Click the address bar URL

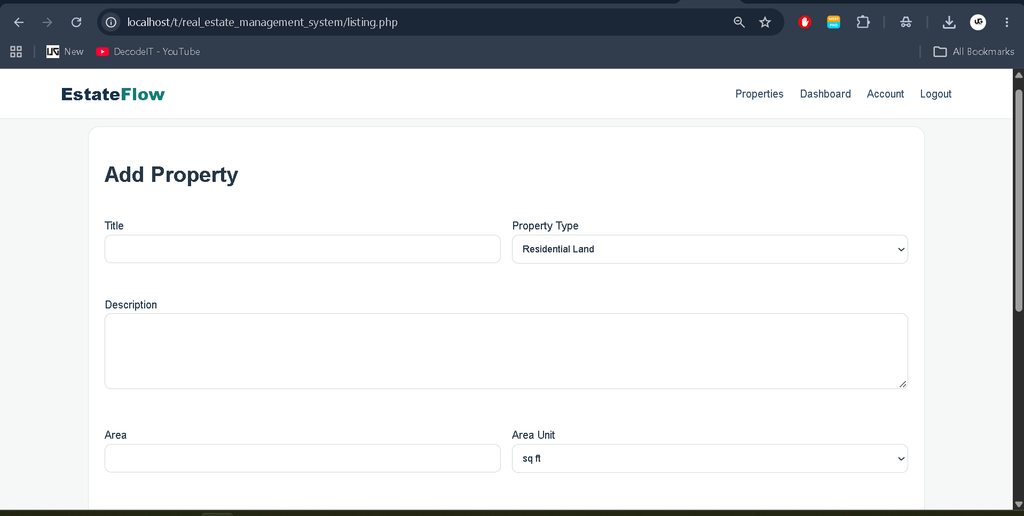[262, 22]
